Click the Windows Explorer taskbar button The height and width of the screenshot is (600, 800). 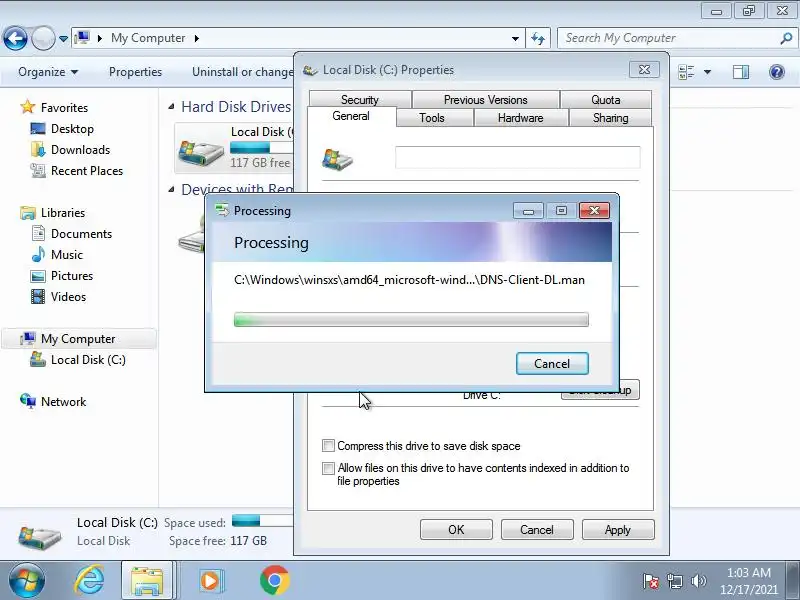point(147,581)
